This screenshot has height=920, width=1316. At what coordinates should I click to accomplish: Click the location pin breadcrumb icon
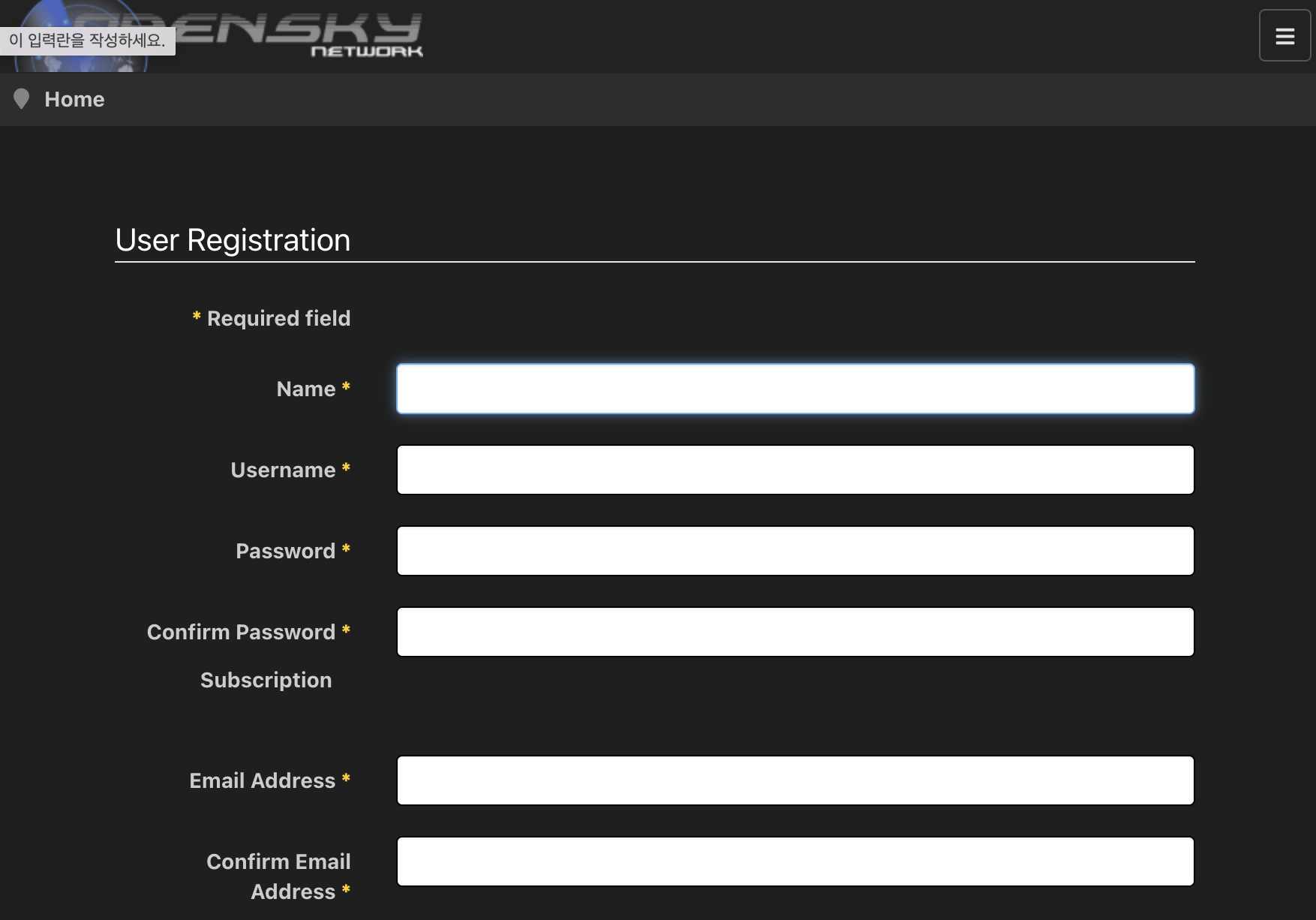coord(21,98)
